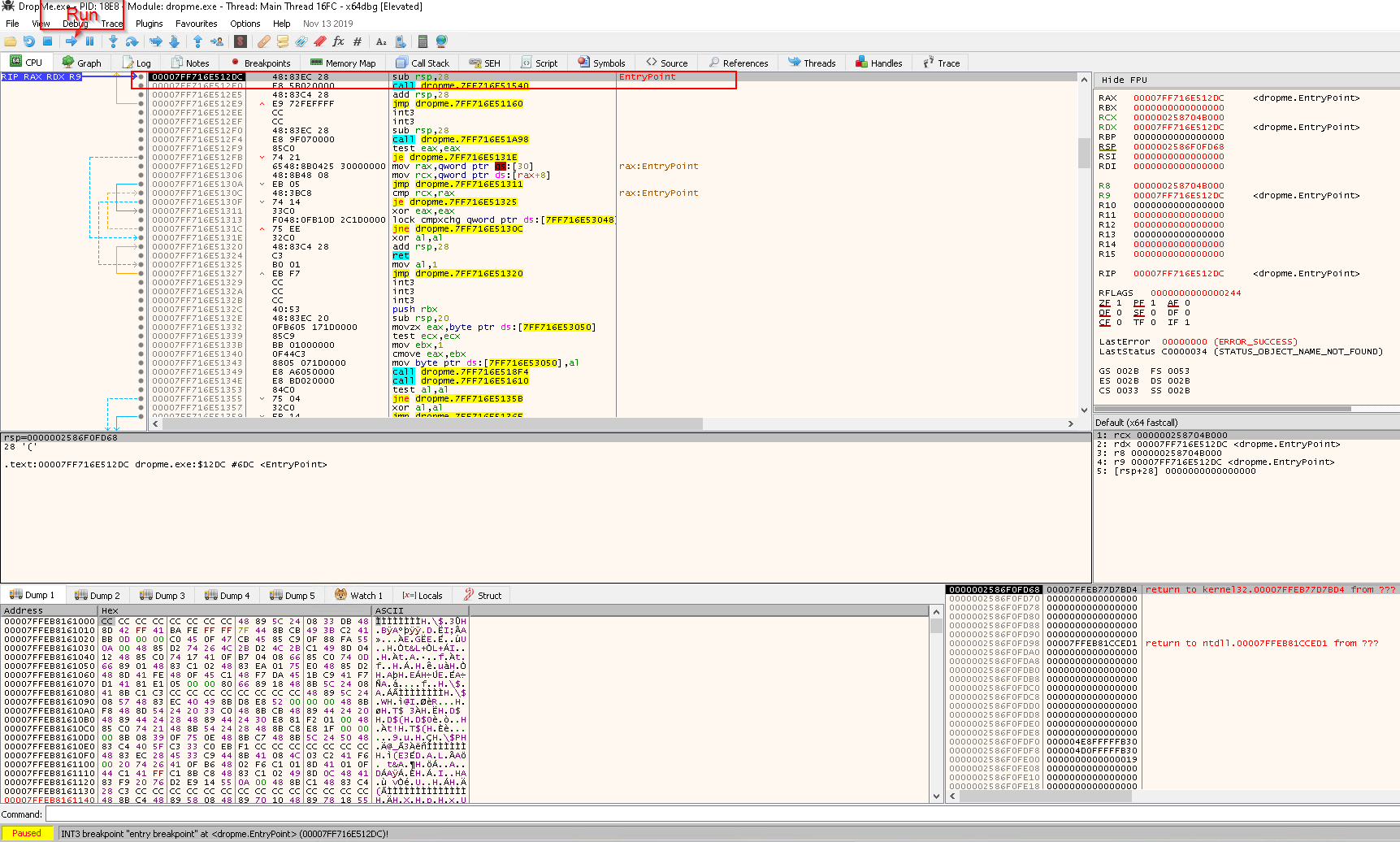Click the dump panel scroll-down arrow
The image size is (1400, 842).
coord(936,796)
